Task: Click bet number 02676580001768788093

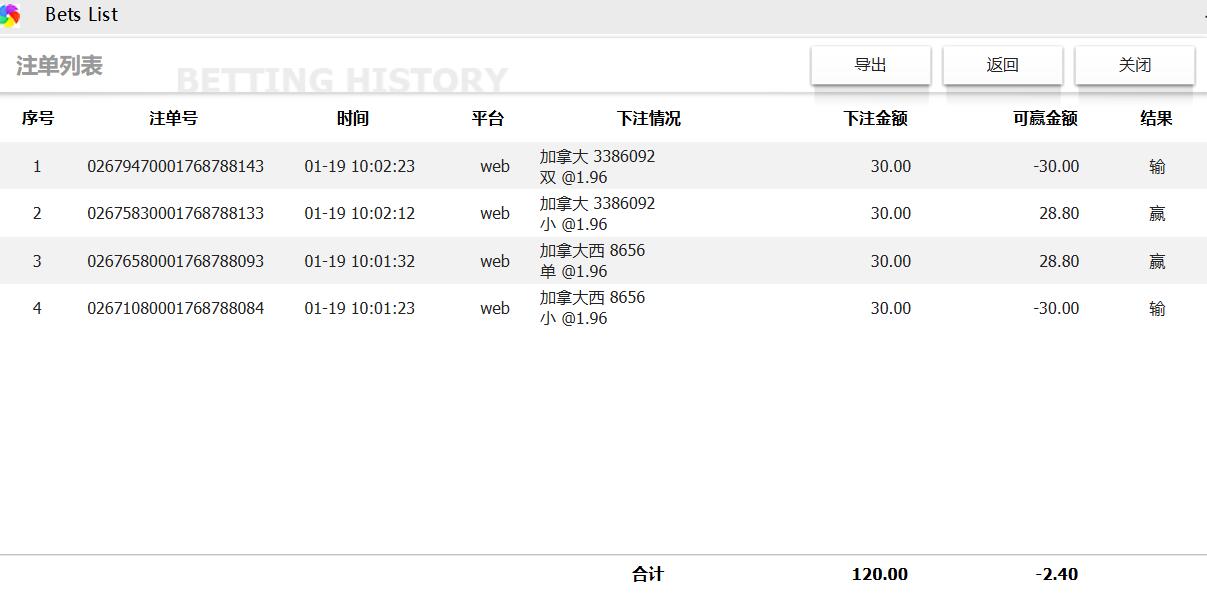Action: click(175, 261)
